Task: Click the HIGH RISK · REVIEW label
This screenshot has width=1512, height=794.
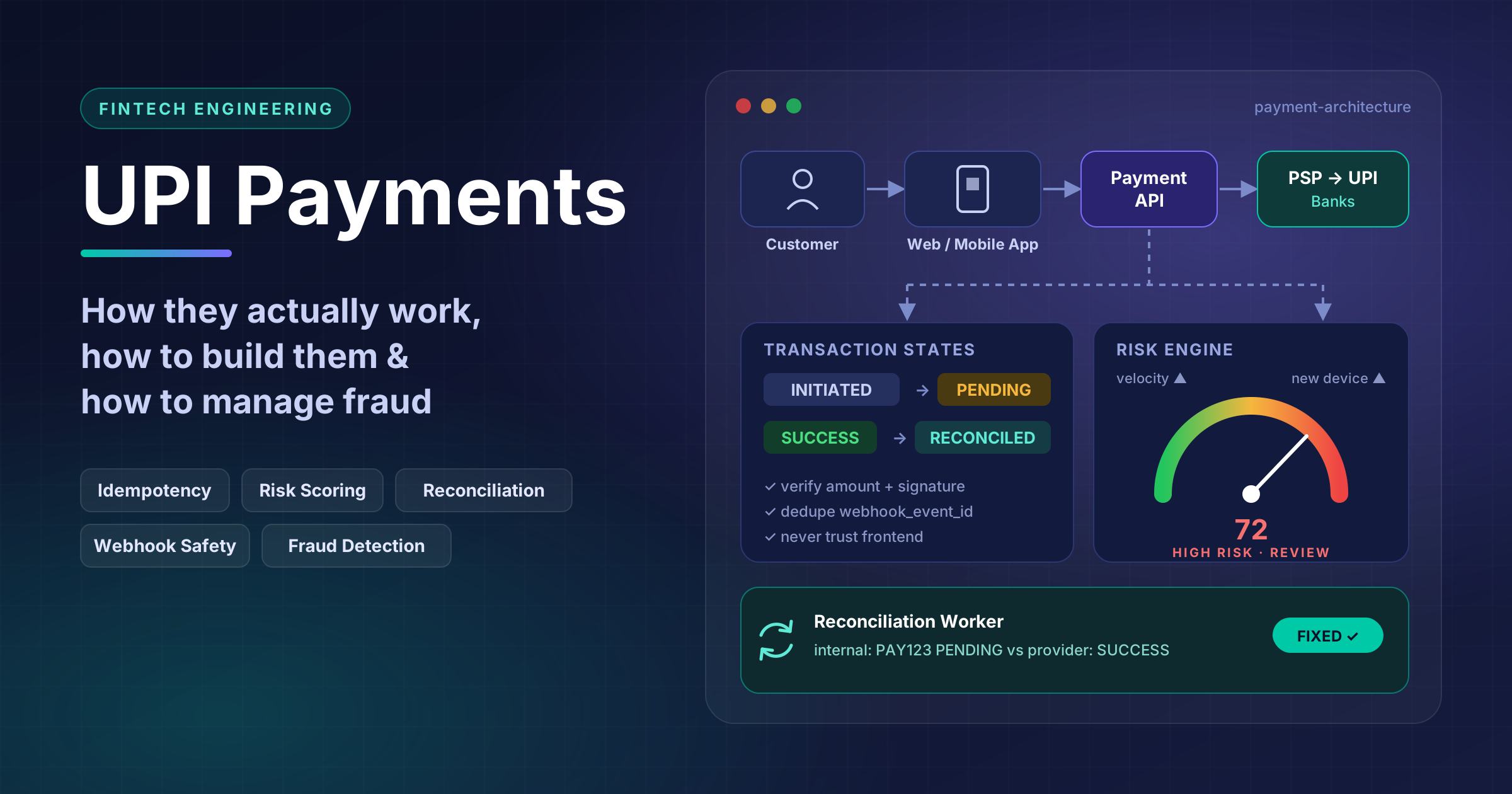Action: 1251,553
